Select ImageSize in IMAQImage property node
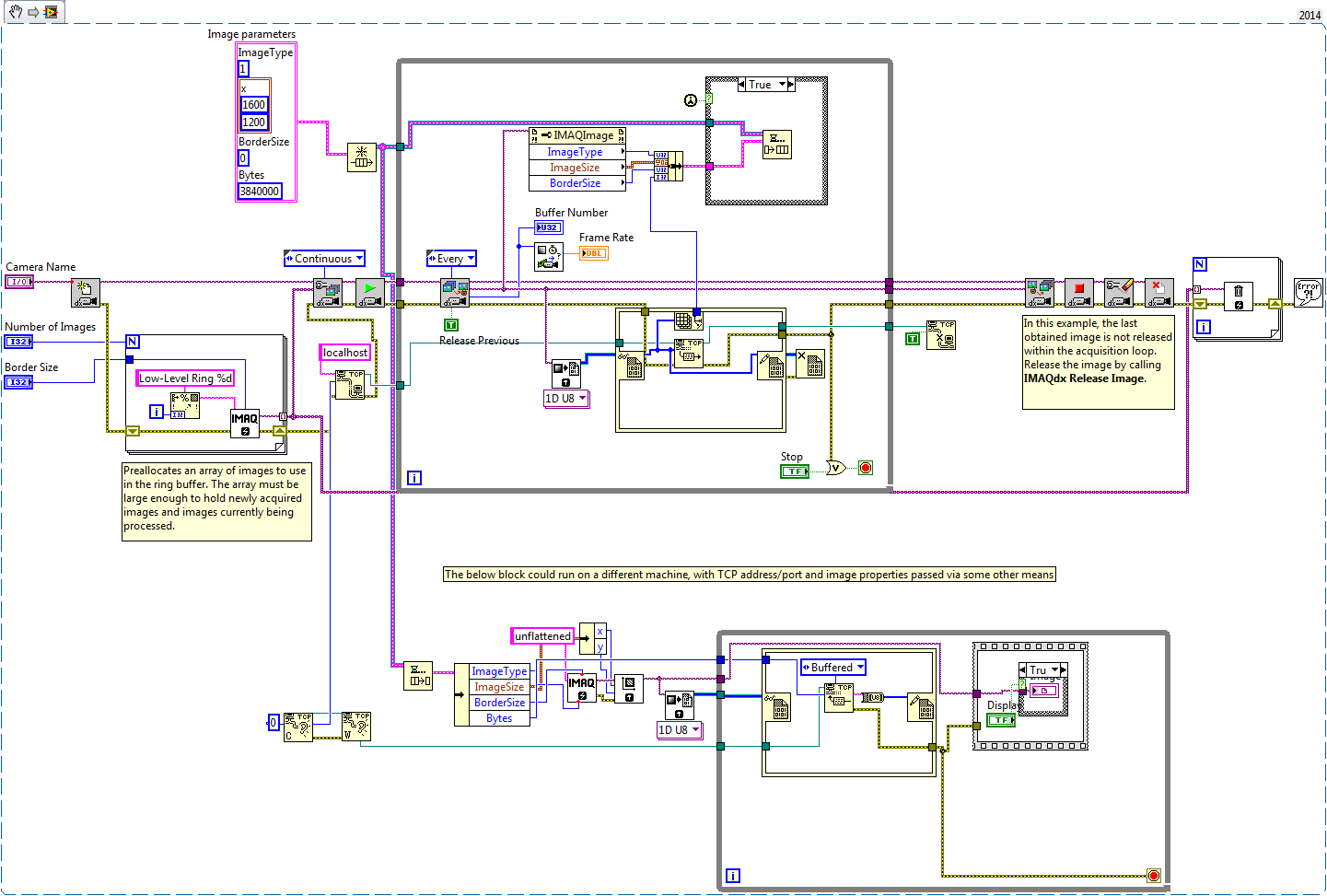Screen dimensions: 1327x896 [576, 168]
